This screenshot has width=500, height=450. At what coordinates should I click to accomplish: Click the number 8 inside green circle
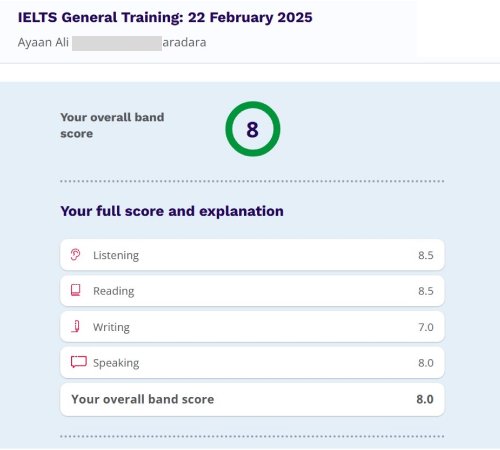click(252, 129)
